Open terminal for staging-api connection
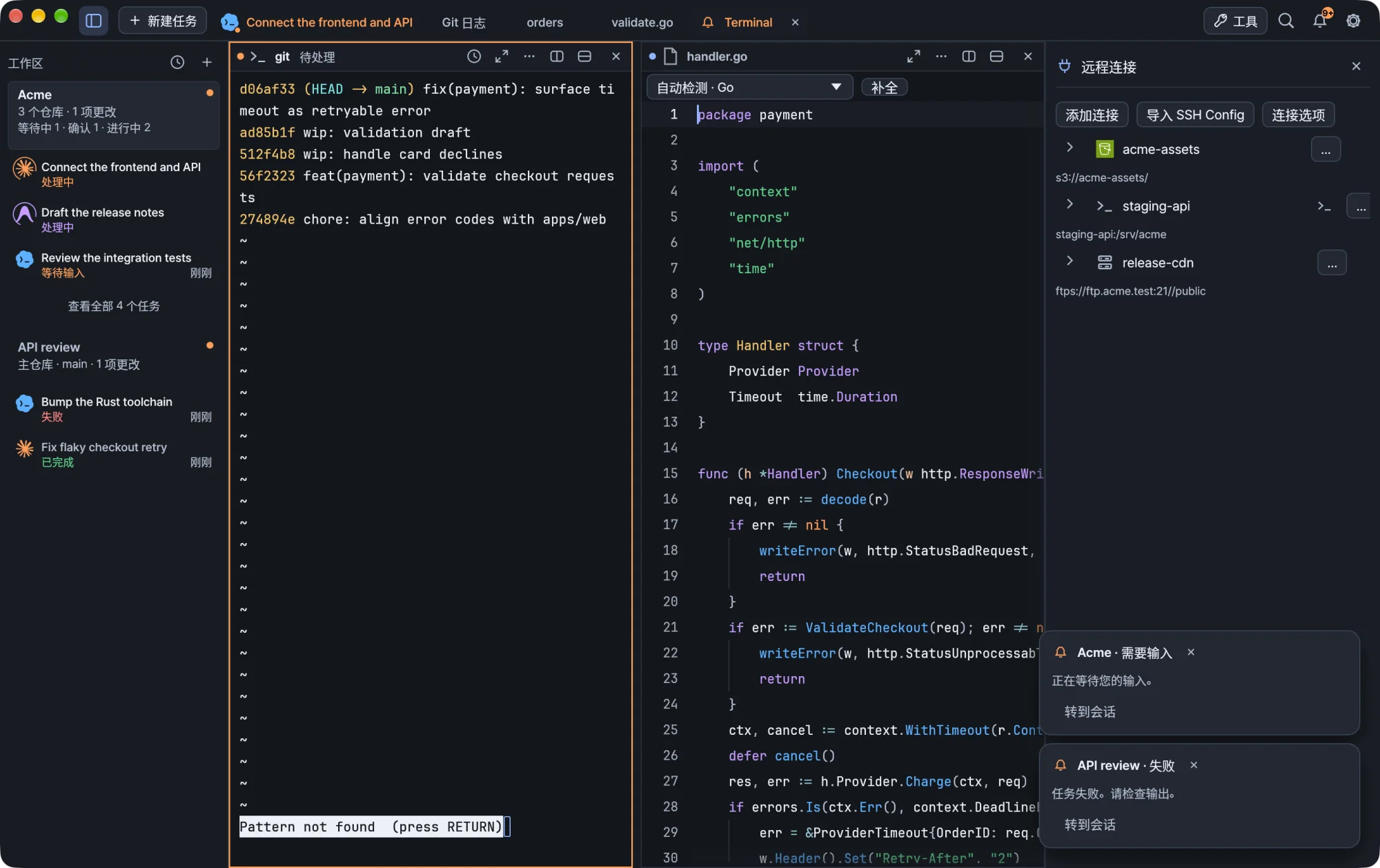The image size is (1380, 868). coord(1323,206)
